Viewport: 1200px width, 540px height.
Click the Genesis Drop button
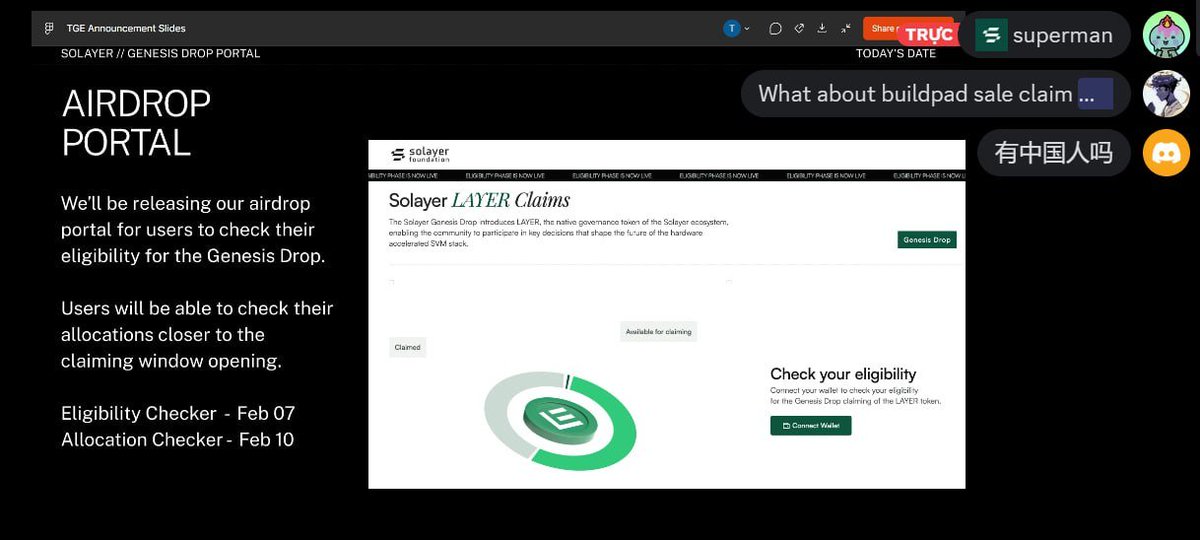(926, 240)
